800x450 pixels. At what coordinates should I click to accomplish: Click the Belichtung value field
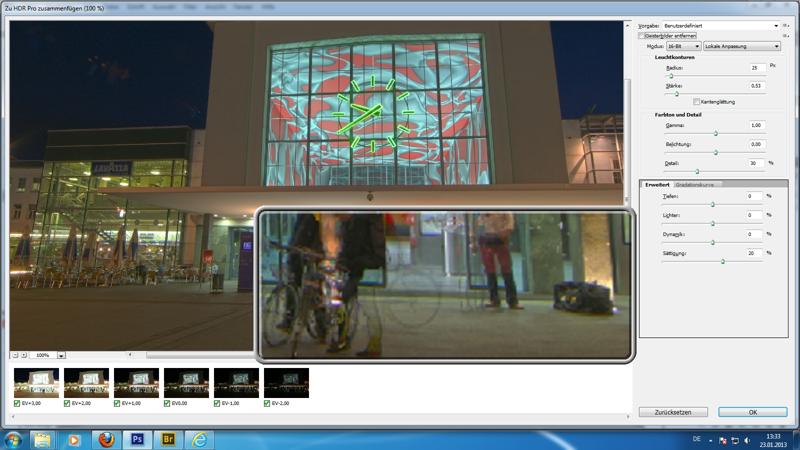click(758, 144)
